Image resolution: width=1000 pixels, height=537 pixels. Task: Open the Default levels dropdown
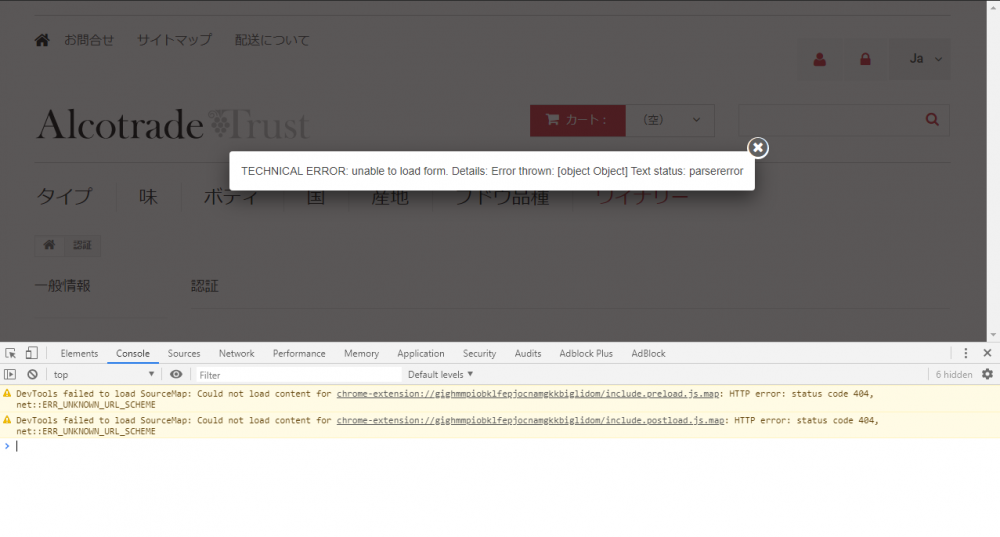(x=441, y=374)
